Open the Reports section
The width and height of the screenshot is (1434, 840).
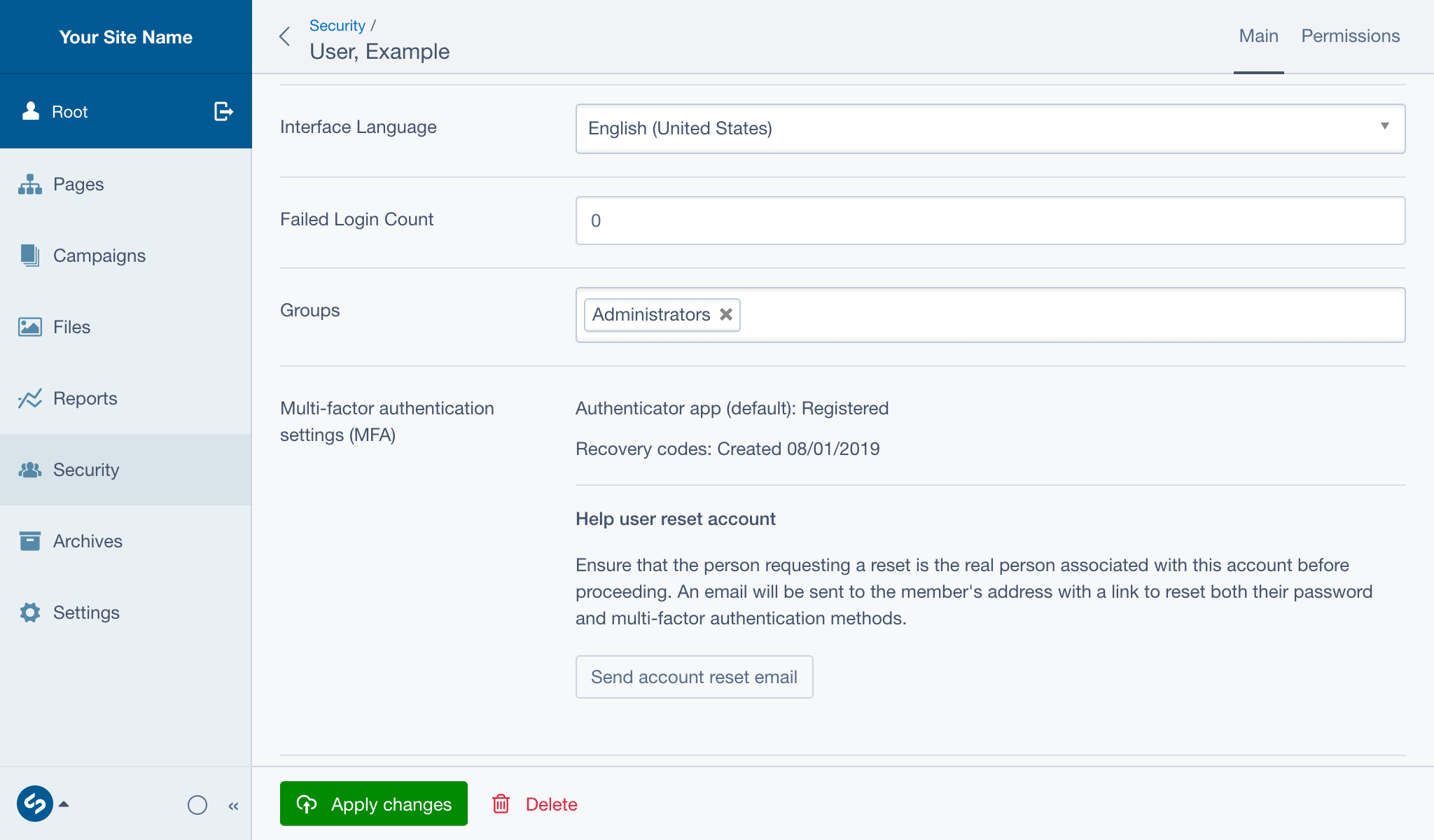pos(85,398)
